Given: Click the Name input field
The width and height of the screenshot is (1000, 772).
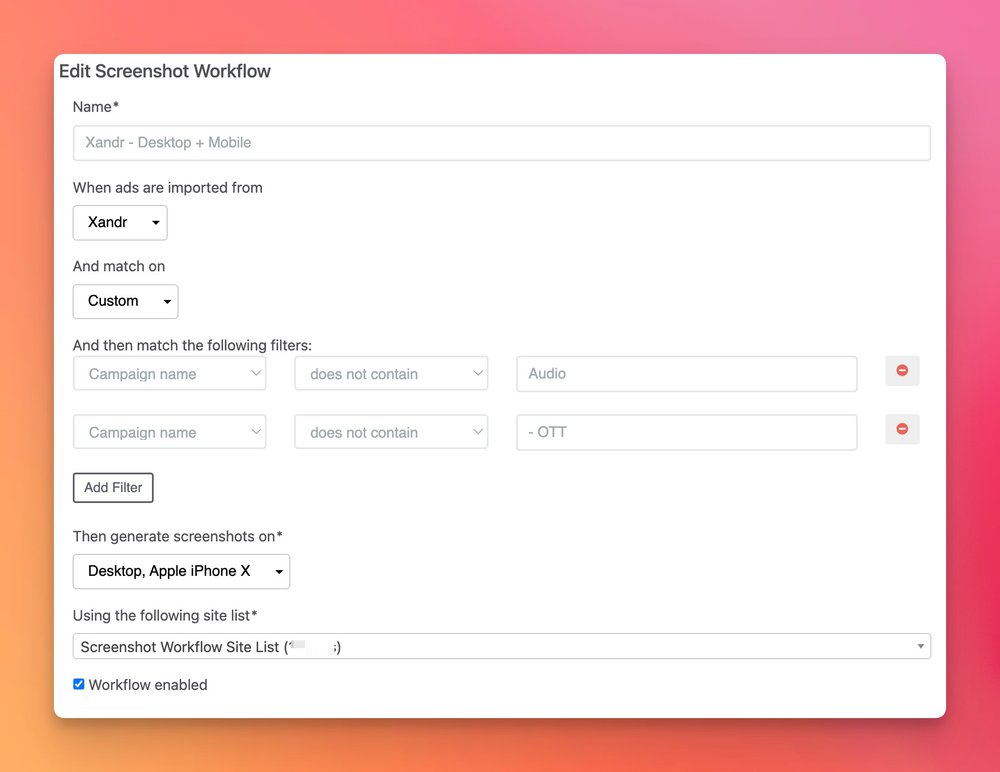Looking at the screenshot, I should [x=501, y=143].
